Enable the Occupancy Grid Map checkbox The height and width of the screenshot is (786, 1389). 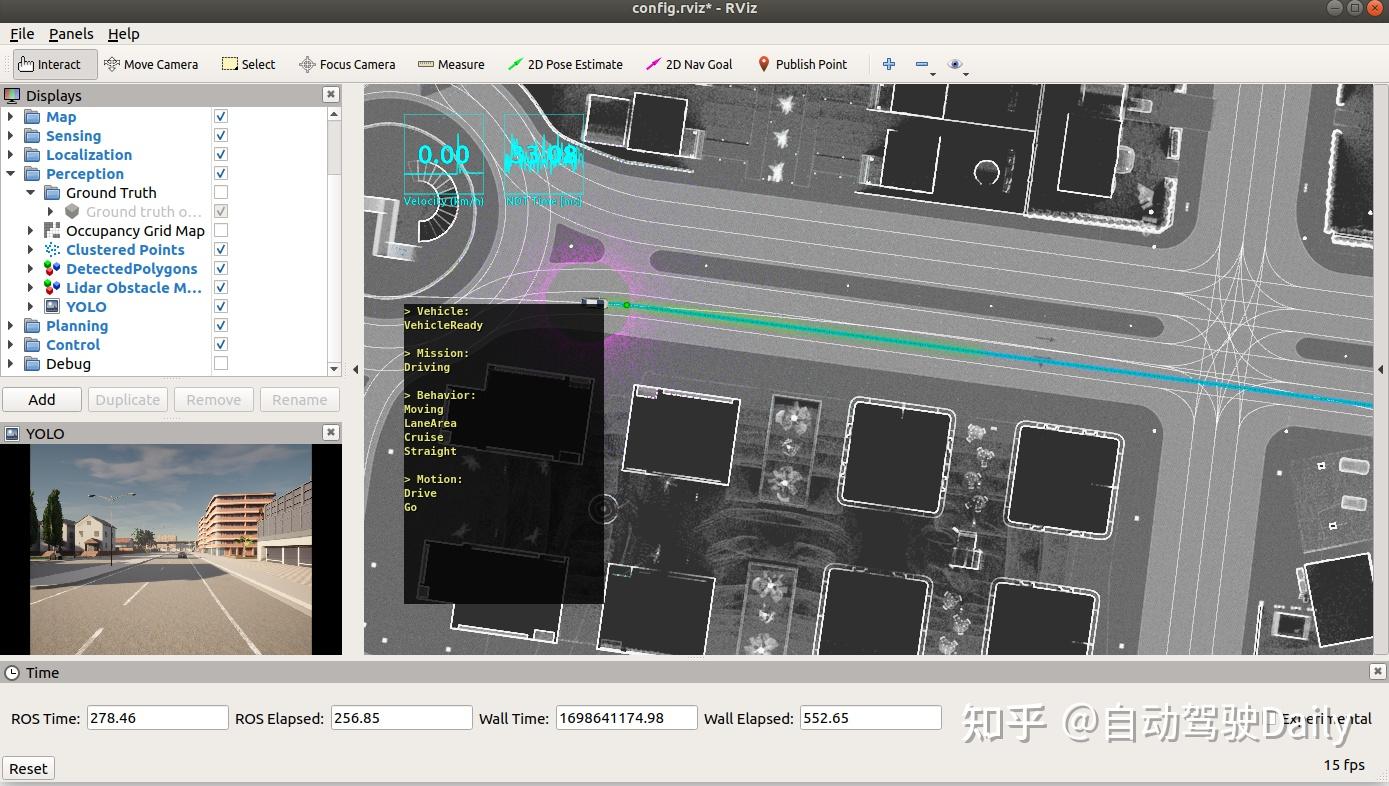pos(221,231)
